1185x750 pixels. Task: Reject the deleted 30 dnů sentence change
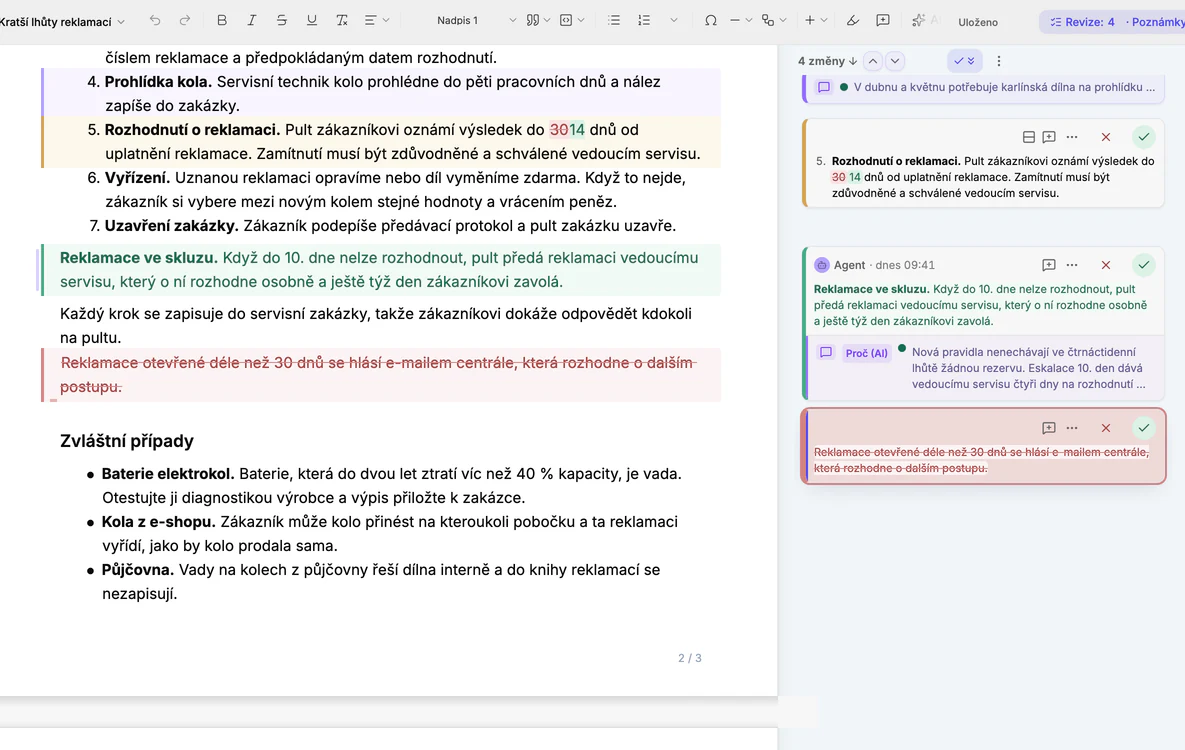pyautogui.click(x=1106, y=428)
